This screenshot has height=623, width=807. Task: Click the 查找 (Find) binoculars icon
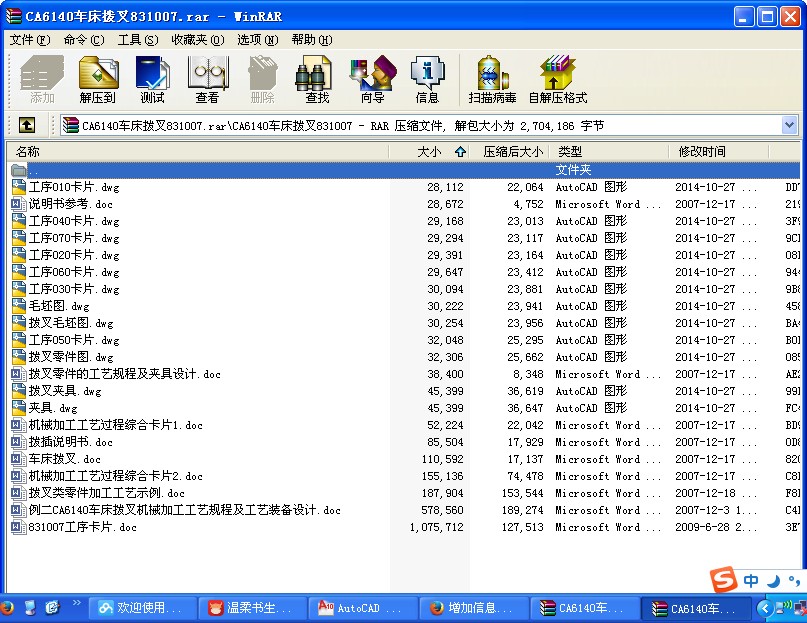pyautogui.click(x=317, y=79)
